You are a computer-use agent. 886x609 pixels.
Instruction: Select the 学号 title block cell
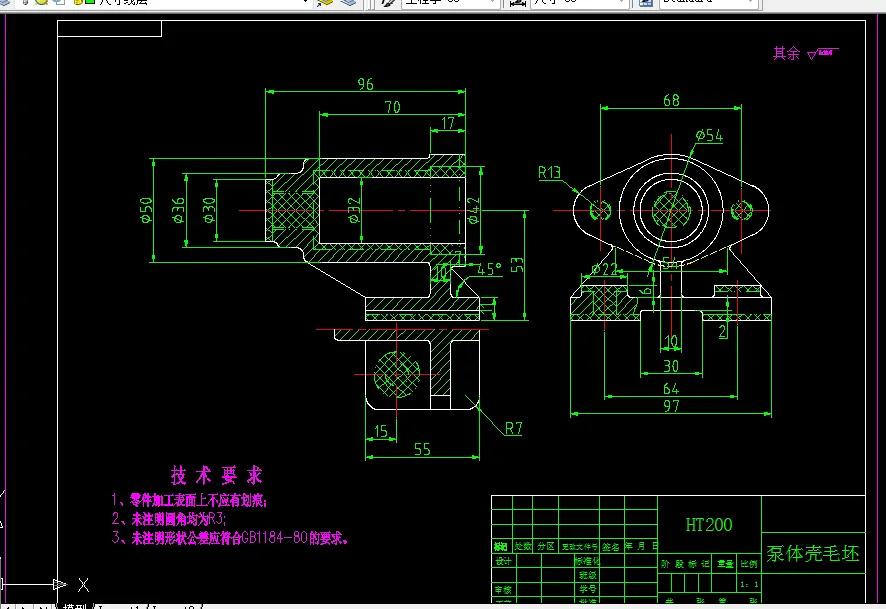tap(587, 589)
